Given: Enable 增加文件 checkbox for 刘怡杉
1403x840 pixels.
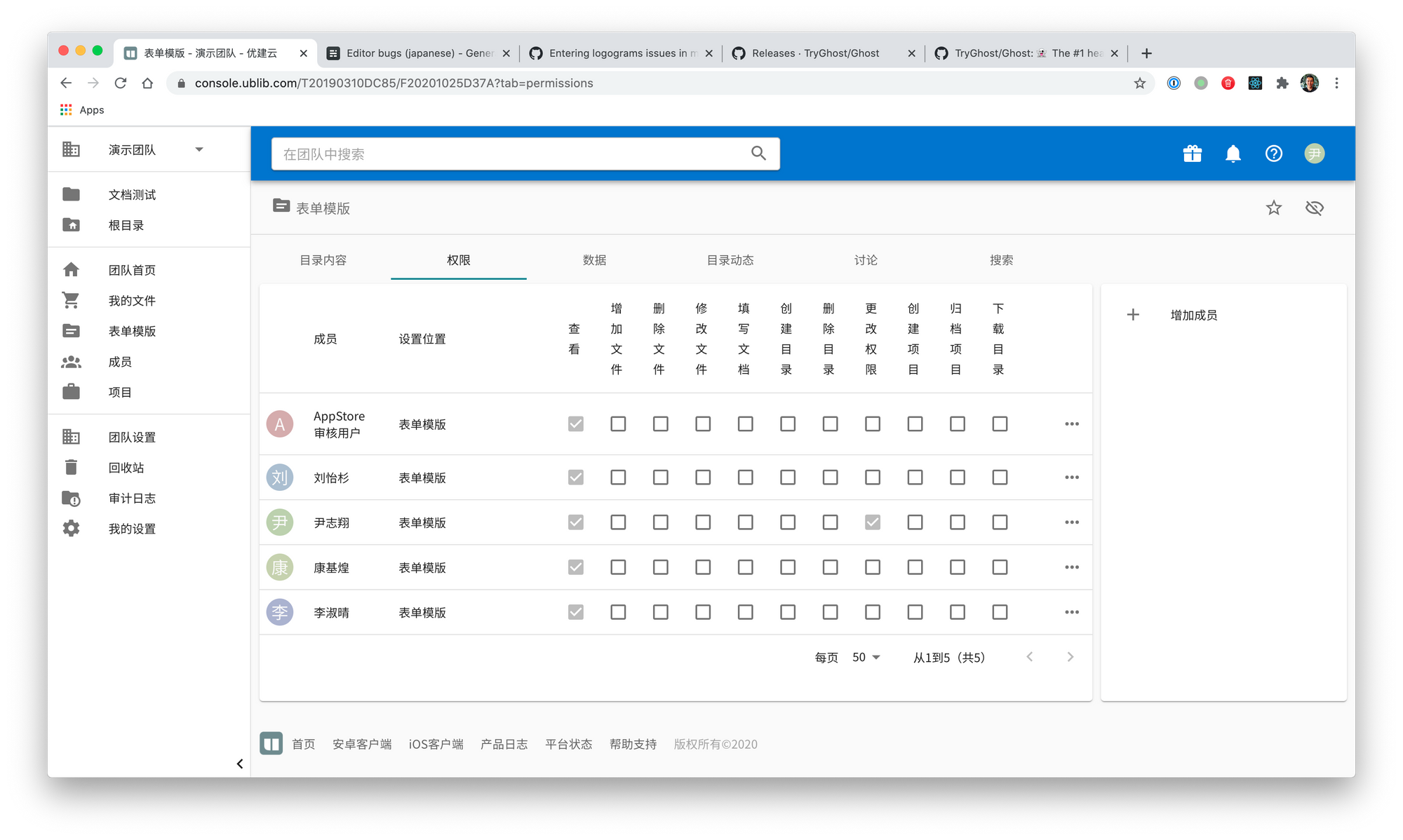Looking at the screenshot, I should [618, 477].
